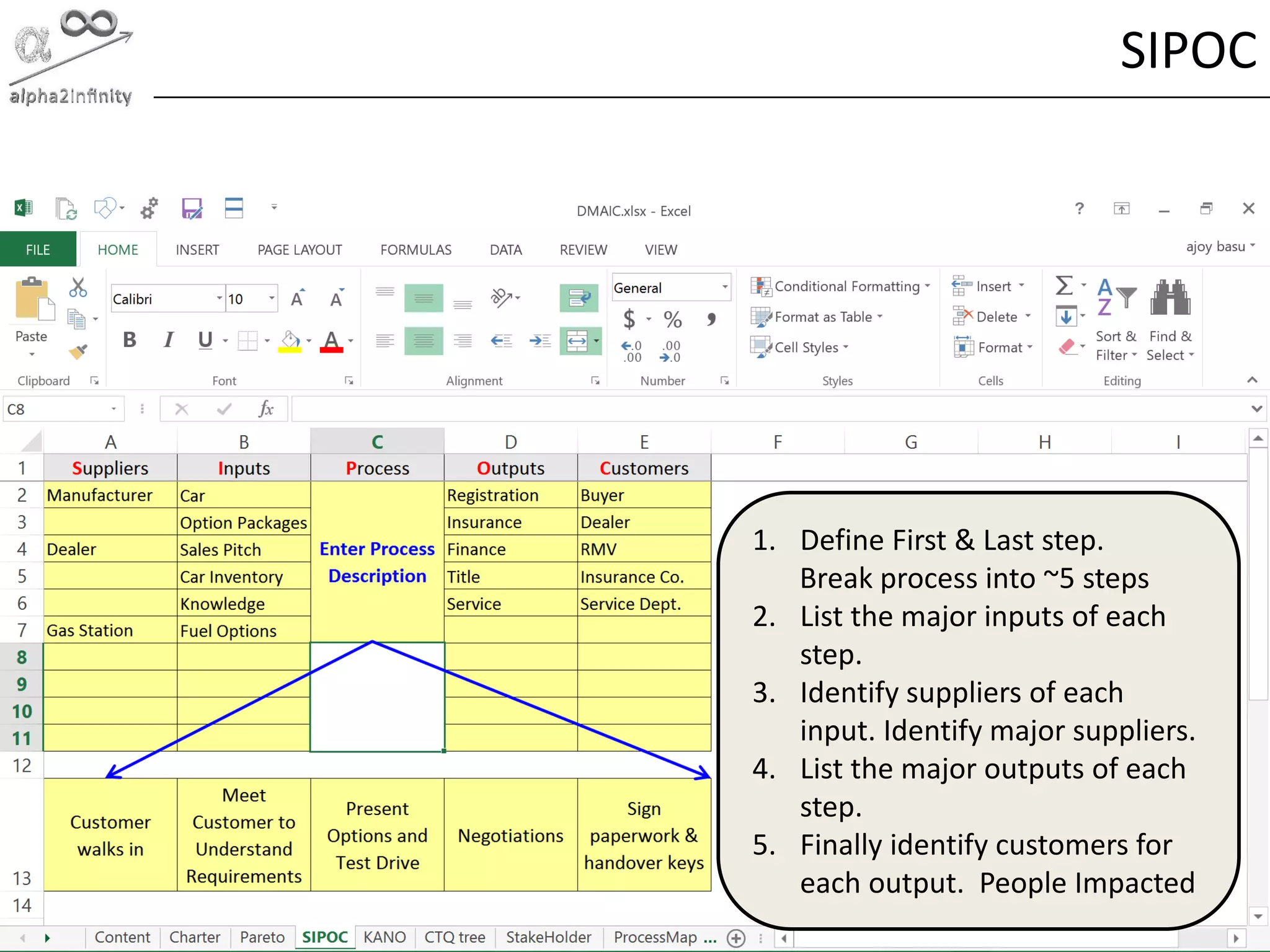Screen dimensions: 1270x952
Task: Click the Delete cells button
Action: [991, 317]
